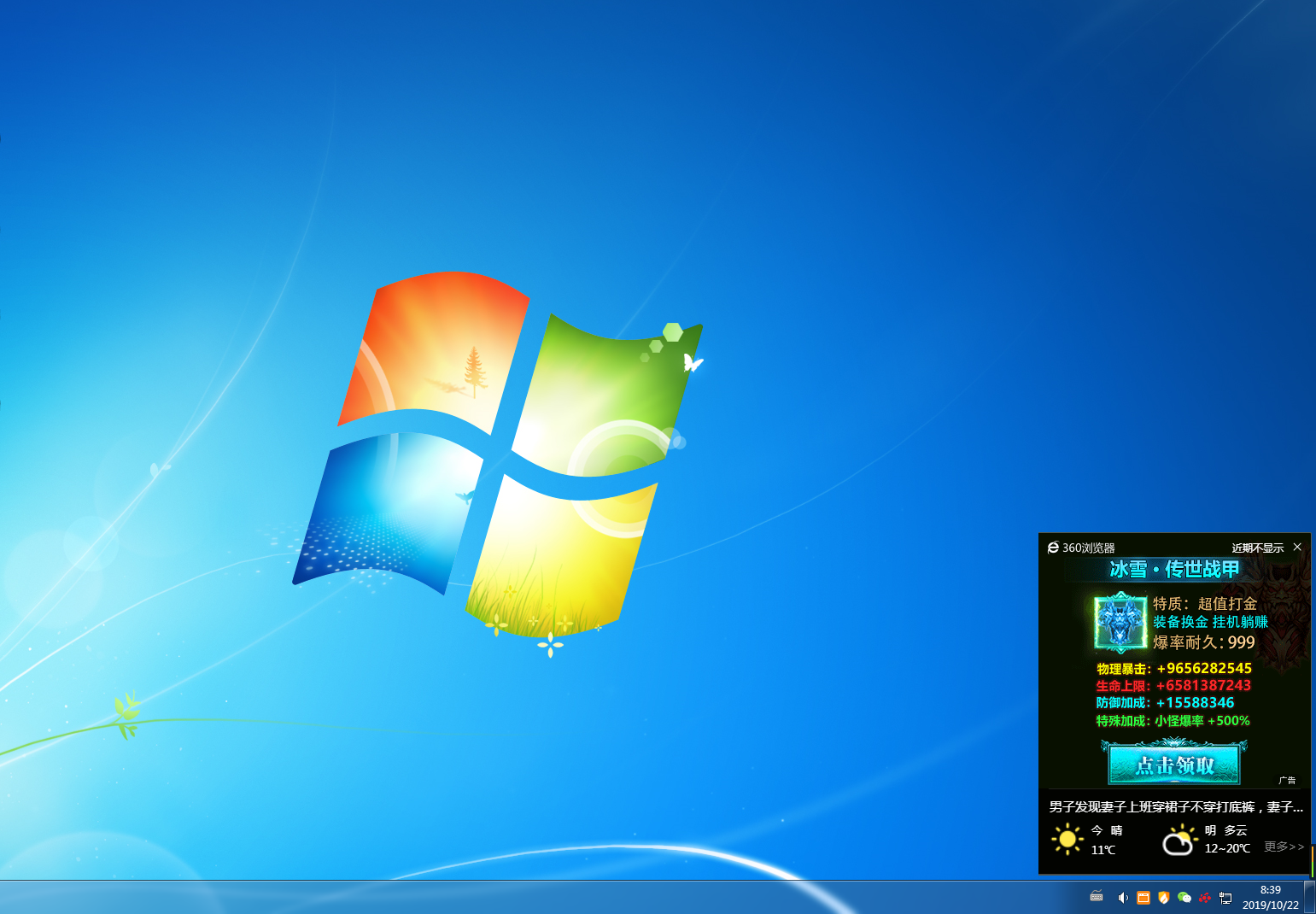This screenshot has height=914, width=1316.
Task: Open WeChat from the system tray
Action: [x=1184, y=898]
